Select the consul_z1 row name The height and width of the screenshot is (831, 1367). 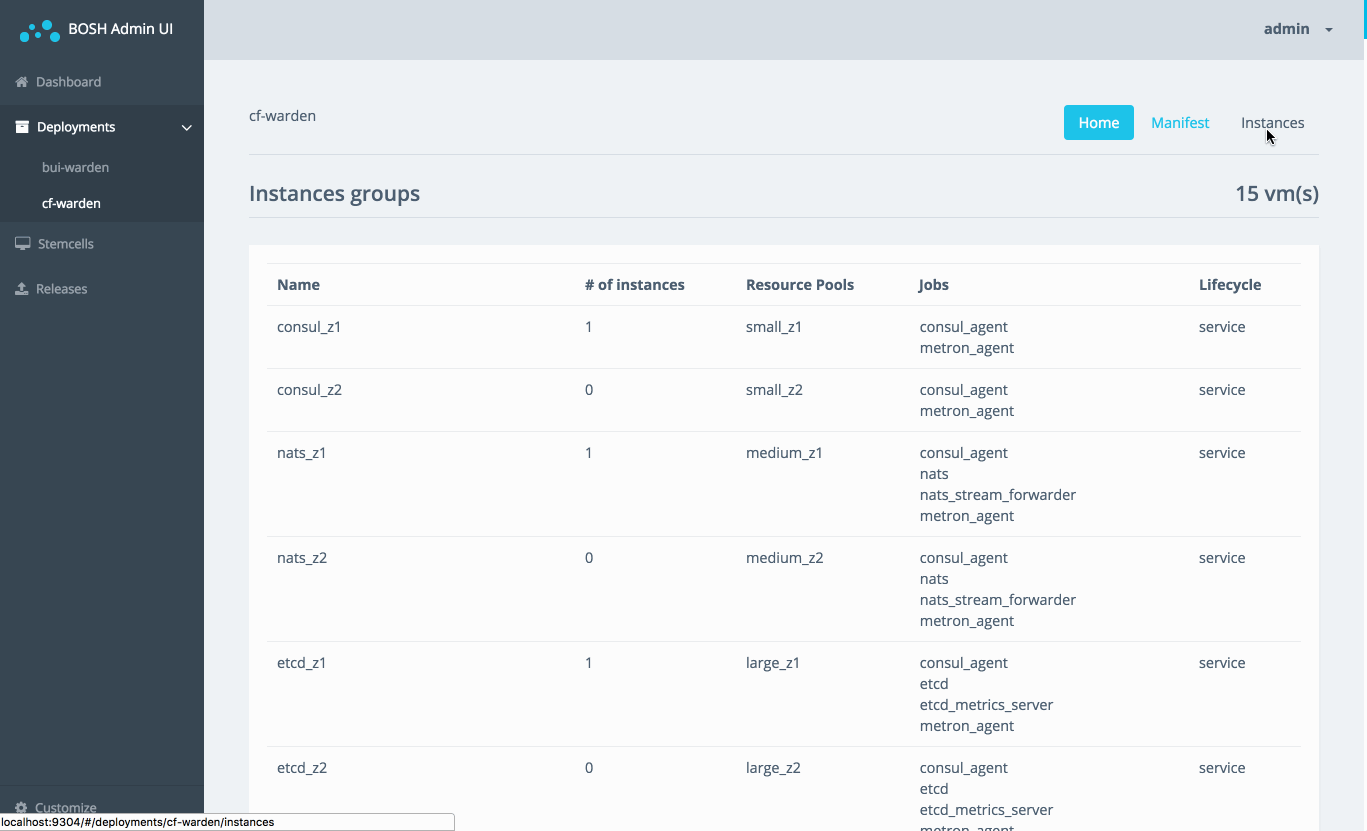[309, 327]
